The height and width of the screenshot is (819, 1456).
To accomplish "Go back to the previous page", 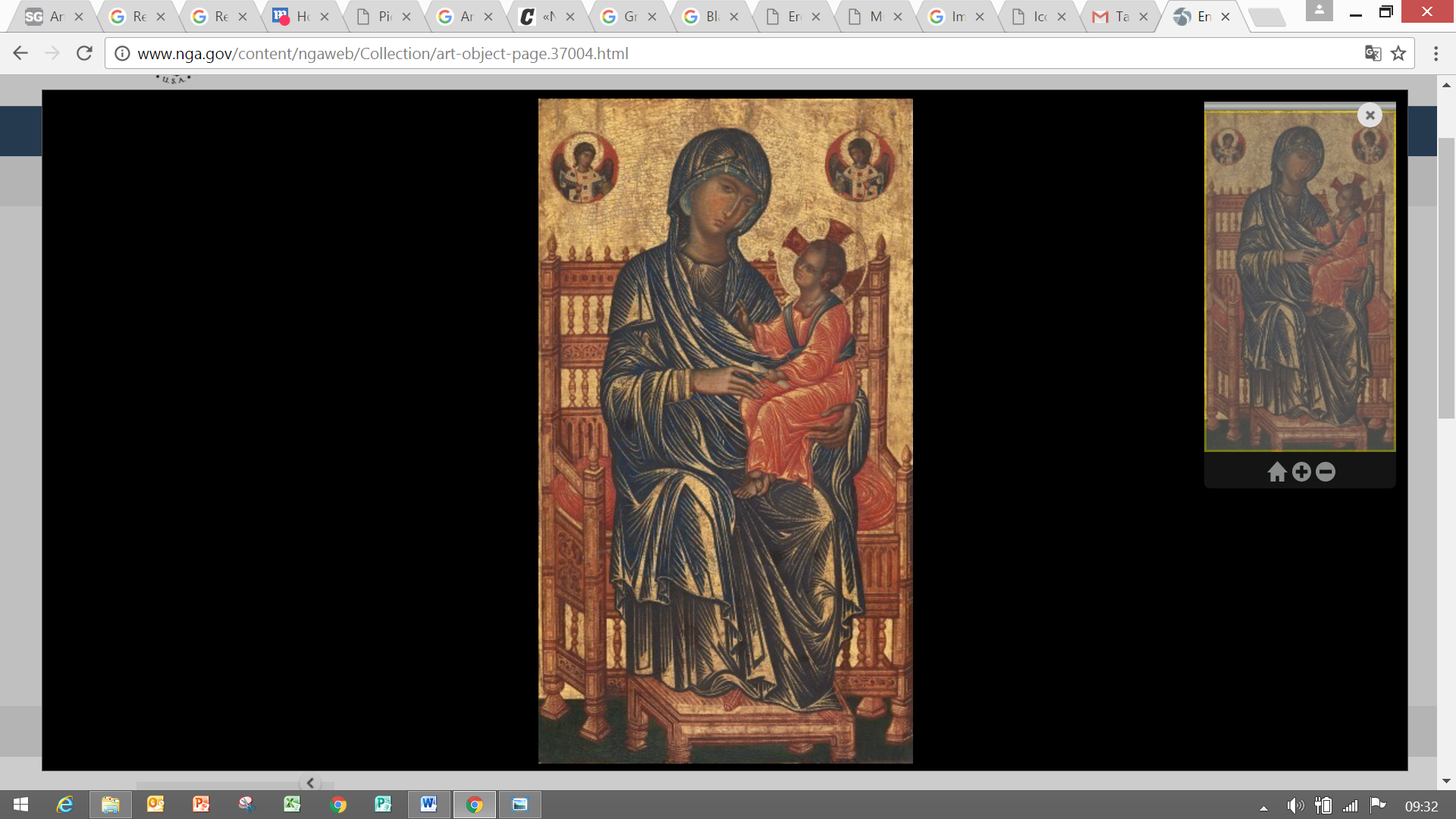I will (20, 53).
